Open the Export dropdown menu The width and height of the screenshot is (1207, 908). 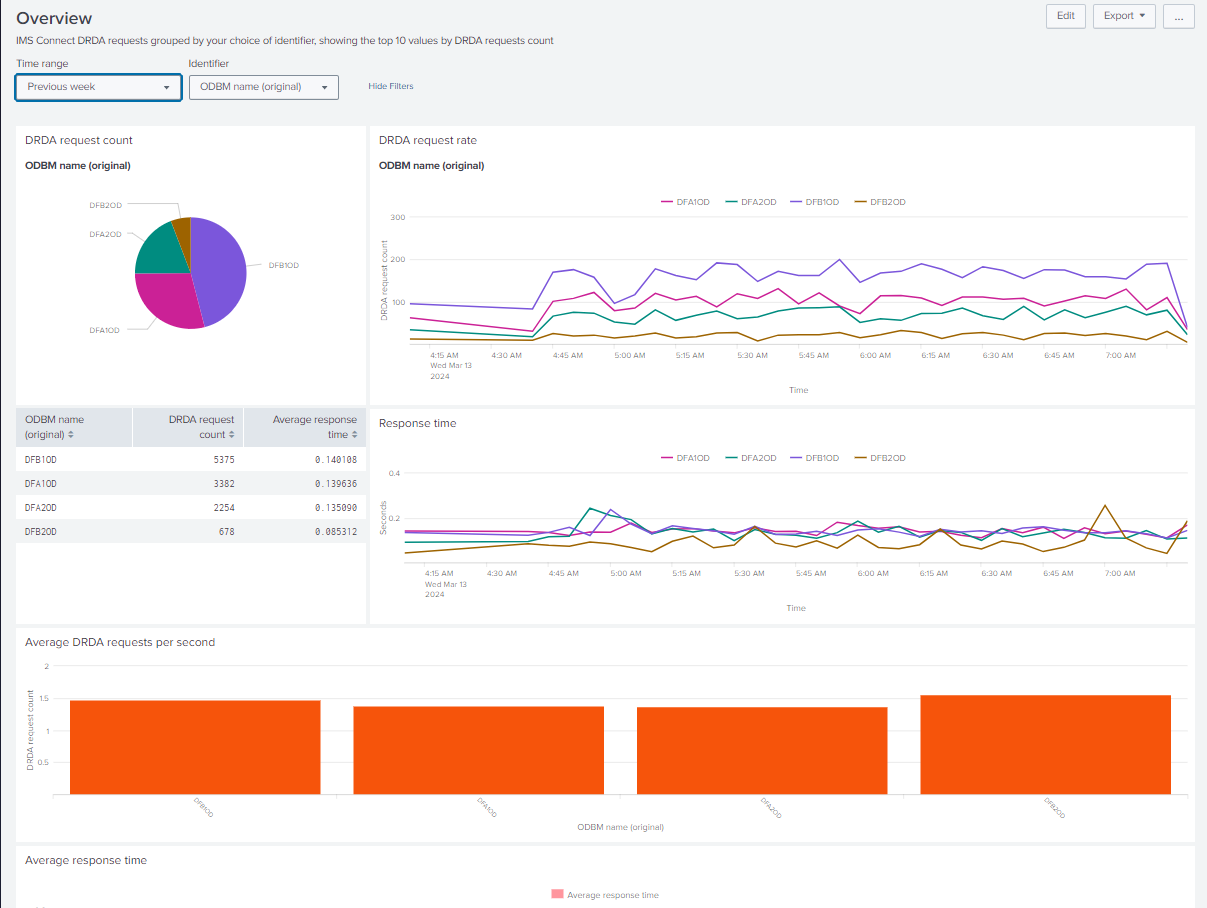coord(1124,16)
